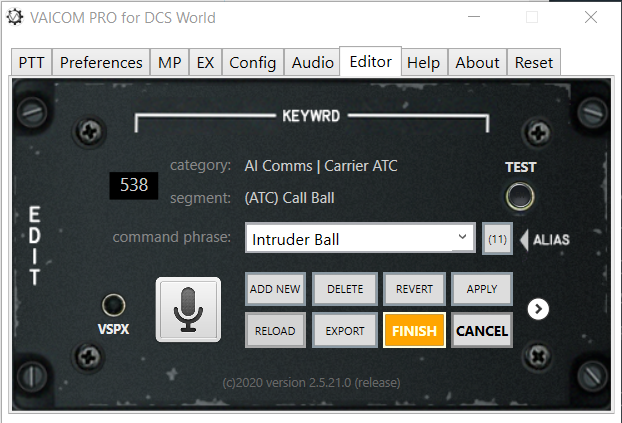
Task: Click the DELETE button
Action: pos(345,289)
